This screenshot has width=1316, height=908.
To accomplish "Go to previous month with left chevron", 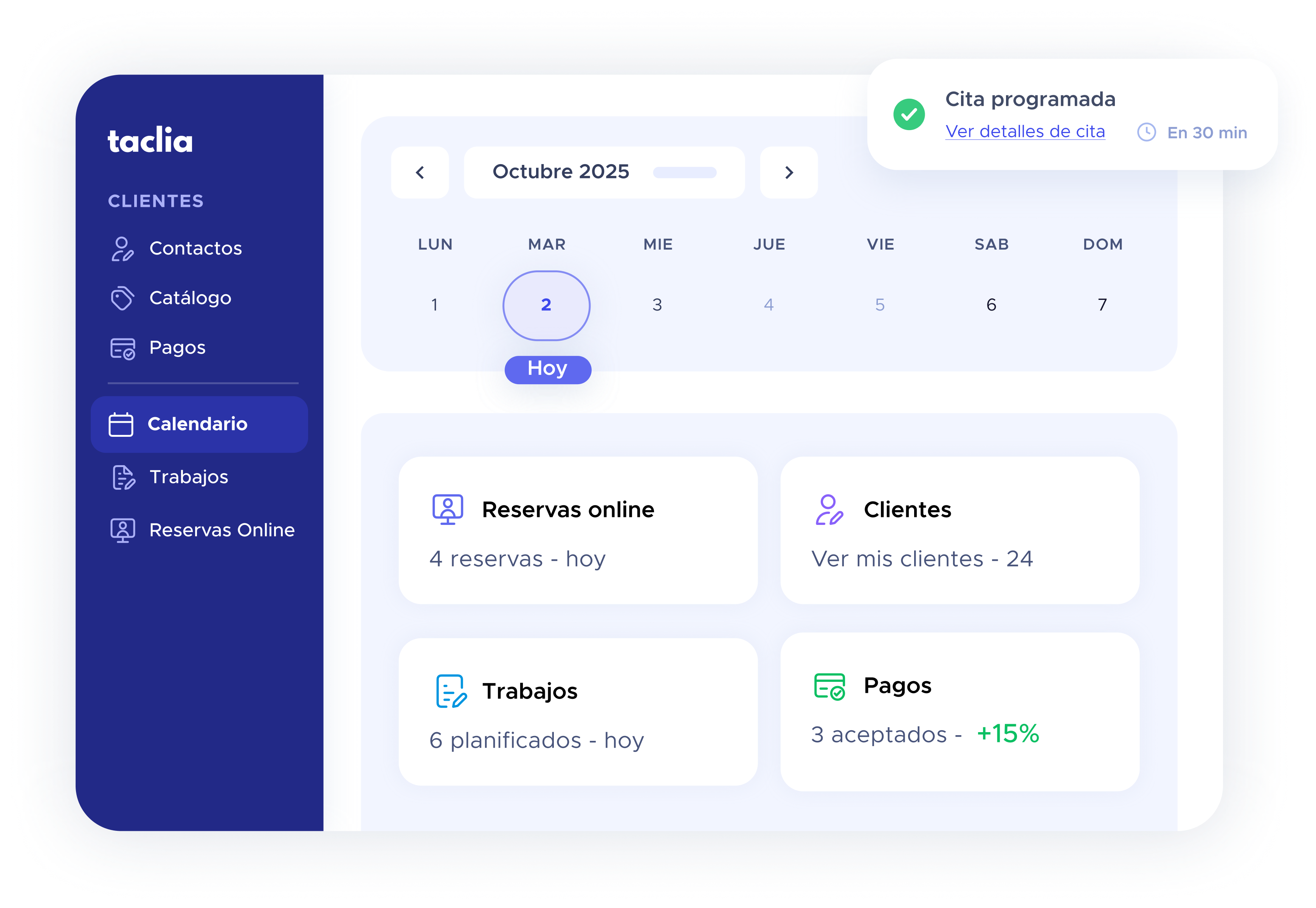I will tap(420, 172).
